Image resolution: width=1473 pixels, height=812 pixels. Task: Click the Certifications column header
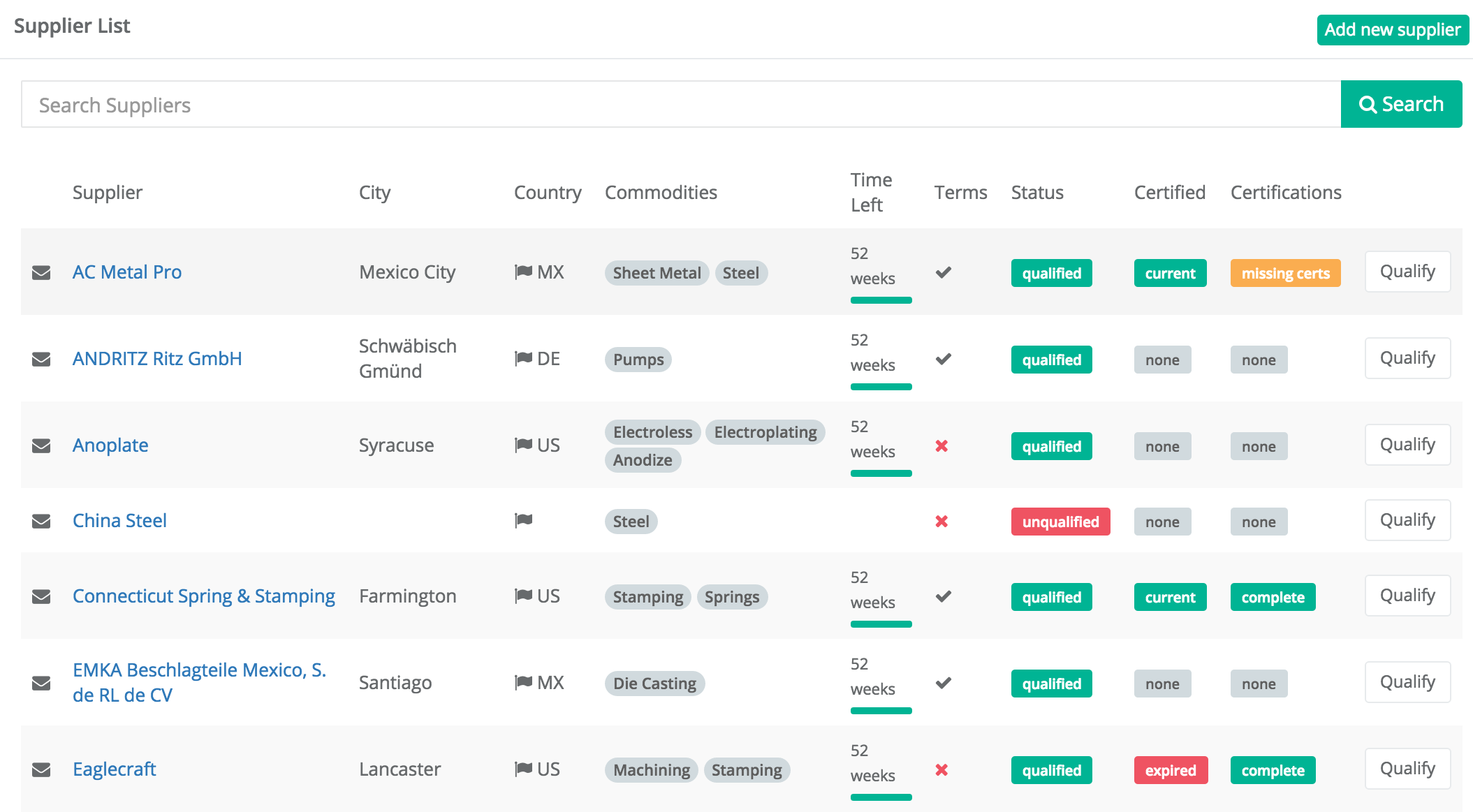click(1286, 192)
